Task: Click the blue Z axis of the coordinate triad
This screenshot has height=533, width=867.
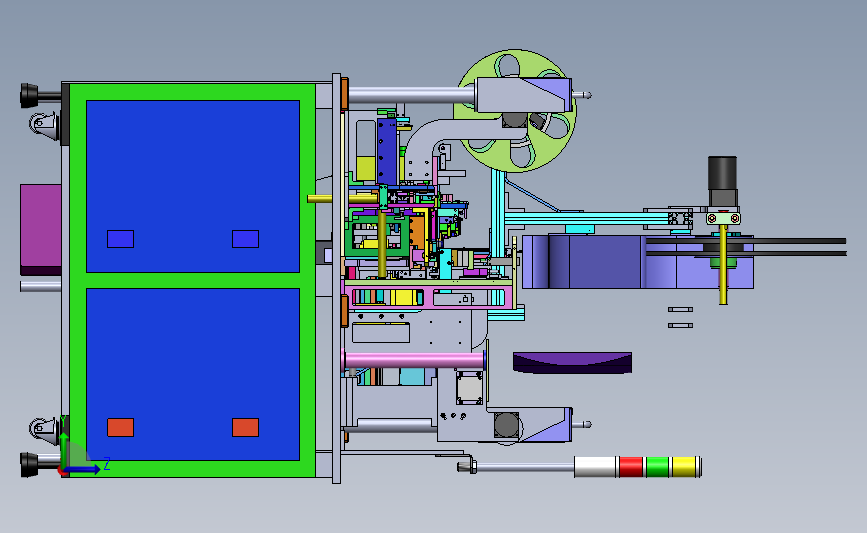Action: pos(83,469)
